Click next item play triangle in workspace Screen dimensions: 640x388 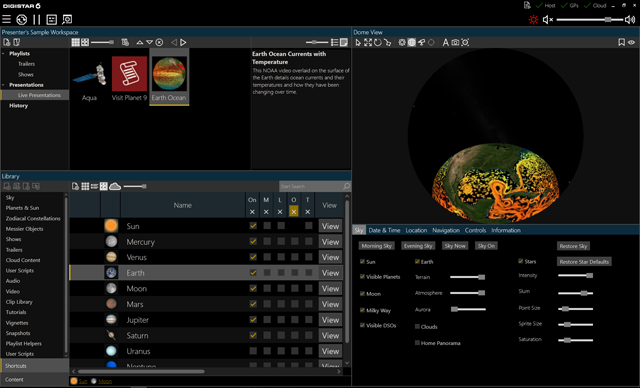pyautogui.click(x=183, y=42)
